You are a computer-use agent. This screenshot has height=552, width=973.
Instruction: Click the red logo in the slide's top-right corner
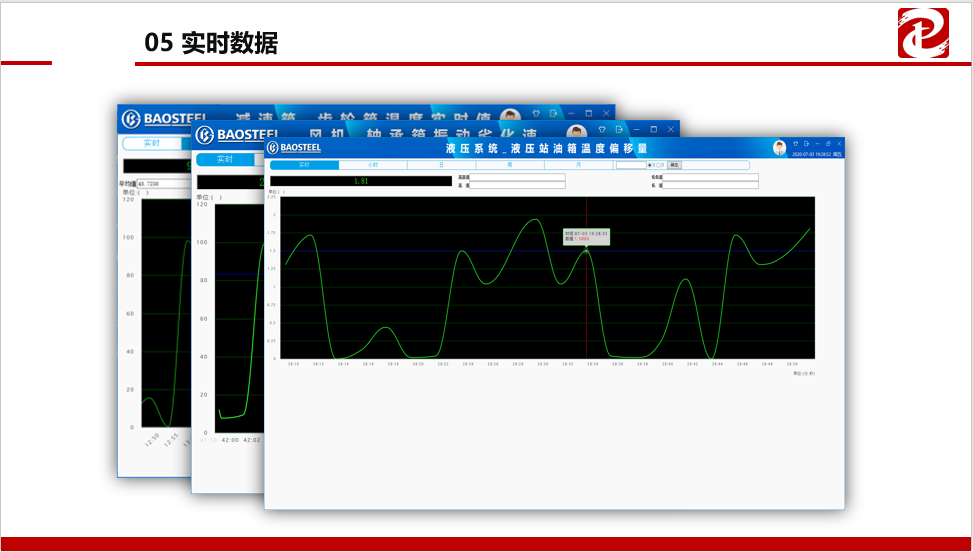(922, 33)
